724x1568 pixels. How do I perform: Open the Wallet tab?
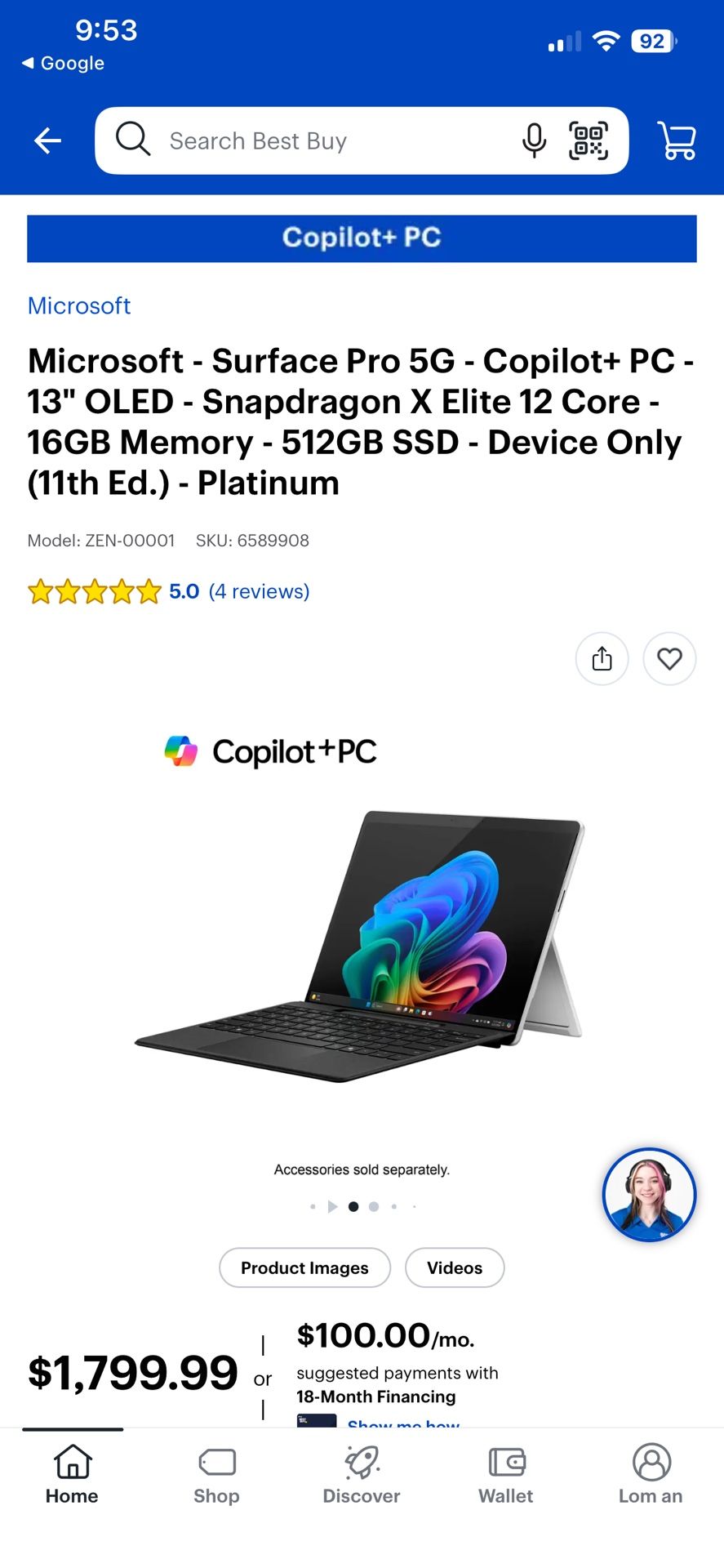pyautogui.click(x=506, y=1475)
